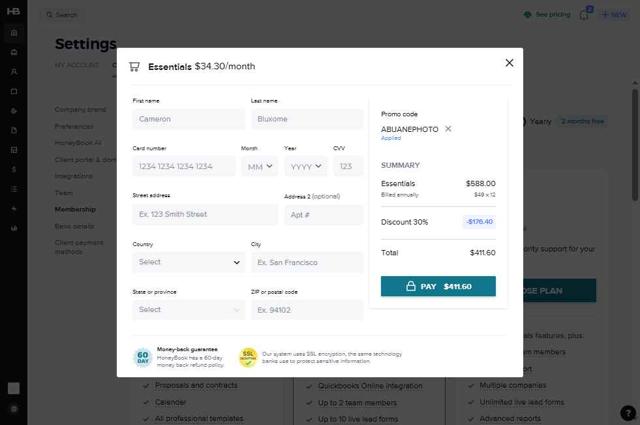Select Client payment methods menu item
This screenshot has height=425, width=640.
(x=79, y=247)
